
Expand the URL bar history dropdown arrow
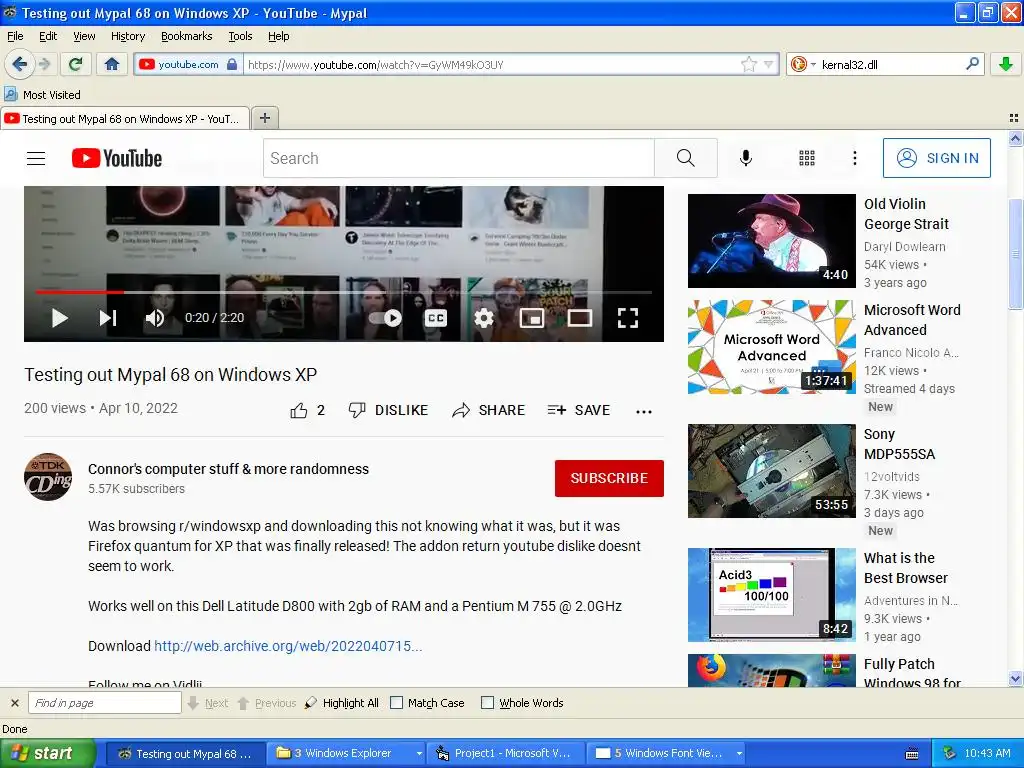click(x=769, y=64)
